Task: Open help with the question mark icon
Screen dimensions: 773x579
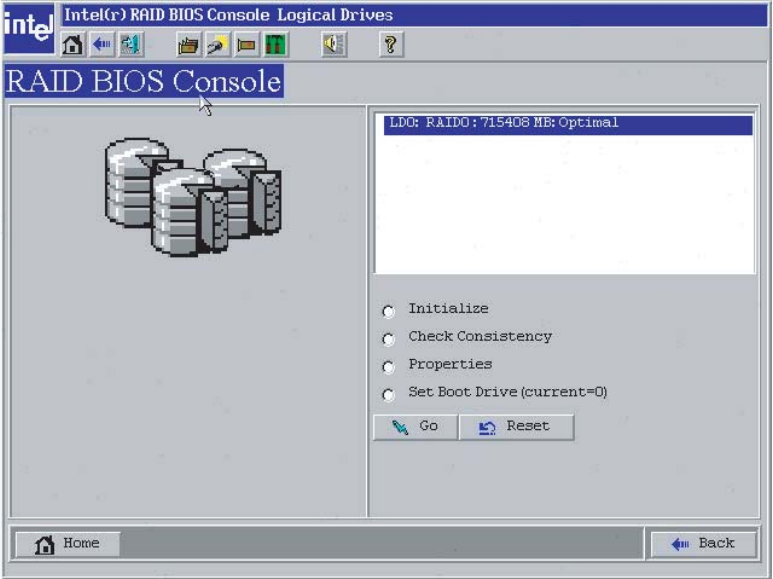Action: click(391, 45)
